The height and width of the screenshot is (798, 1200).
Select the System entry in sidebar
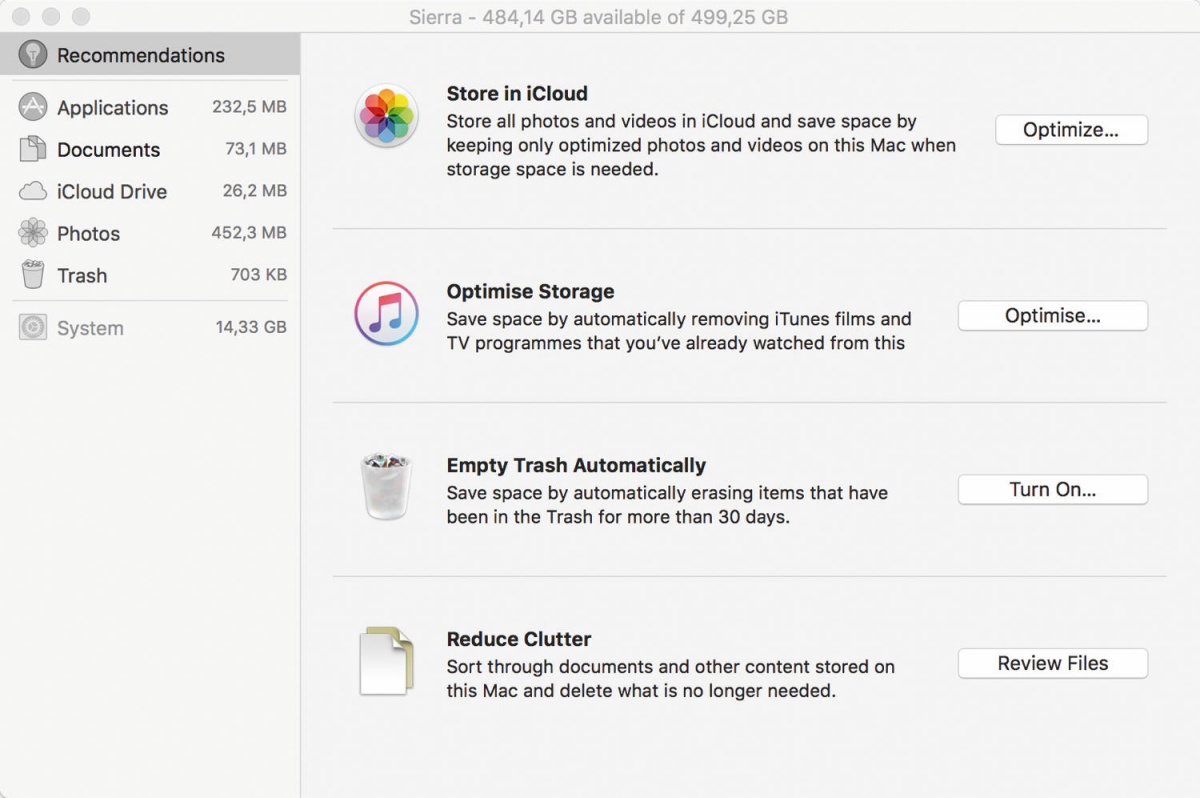click(x=150, y=327)
